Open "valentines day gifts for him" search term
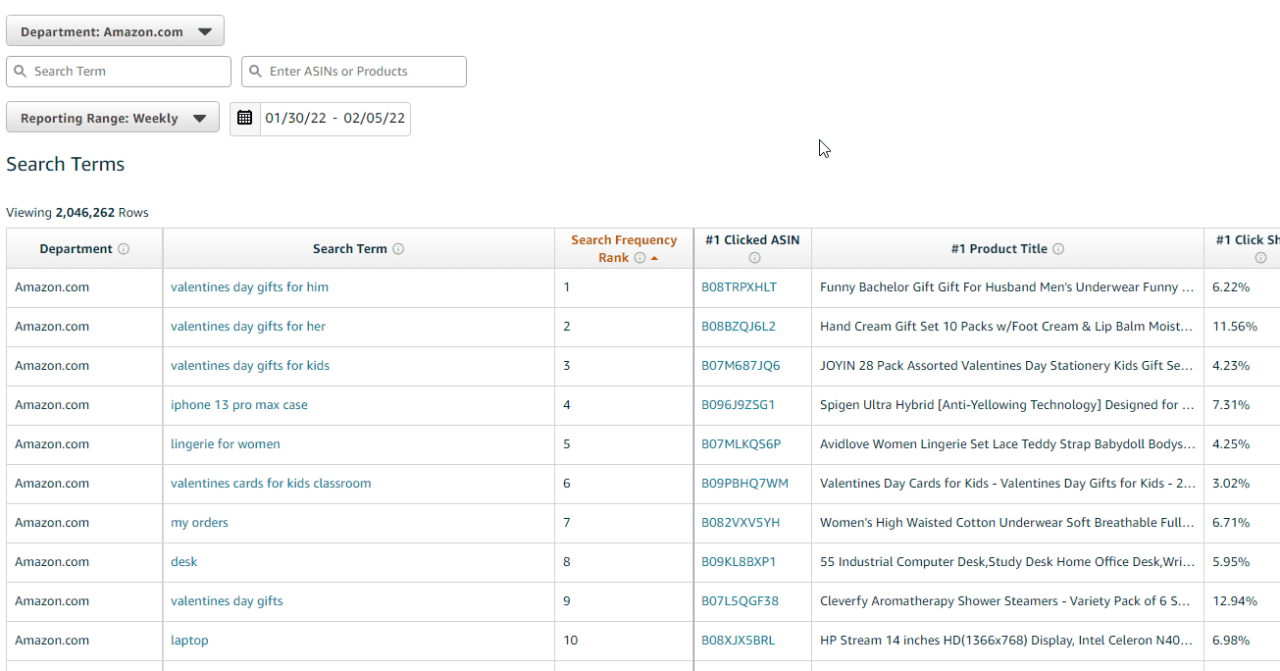The height and width of the screenshot is (671, 1280). point(249,287)
